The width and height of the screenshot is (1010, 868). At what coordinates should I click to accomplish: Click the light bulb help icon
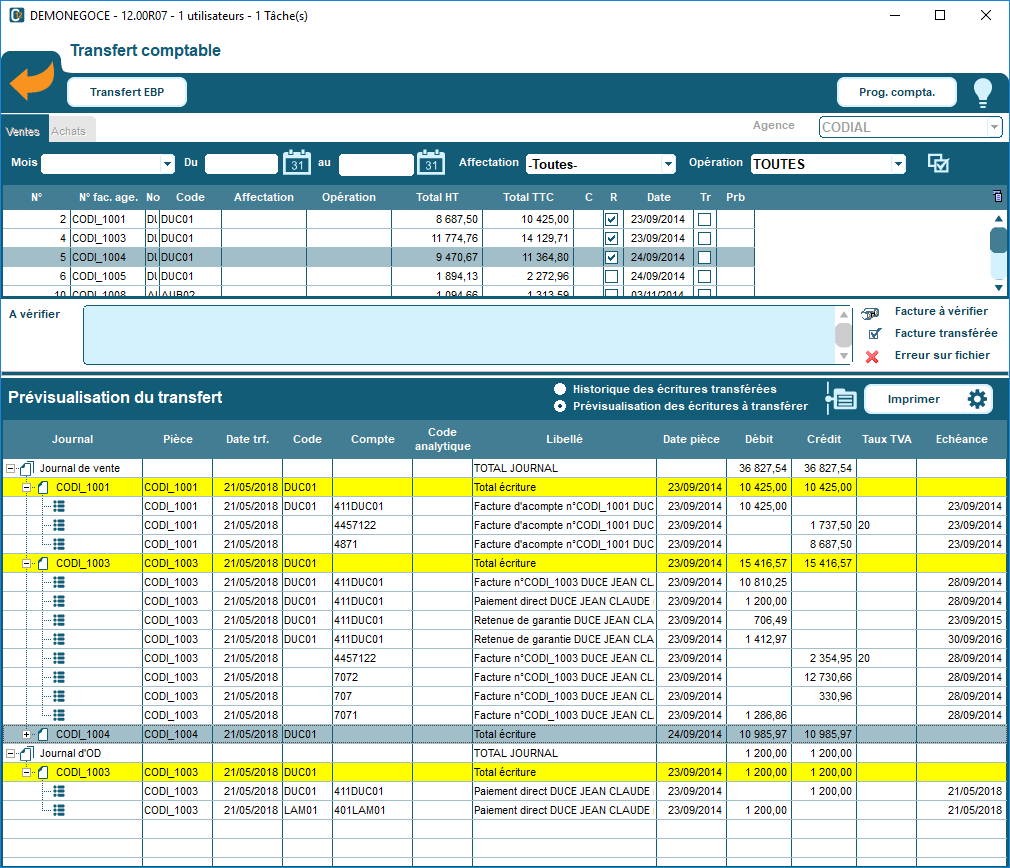click(x=982, y=92)
